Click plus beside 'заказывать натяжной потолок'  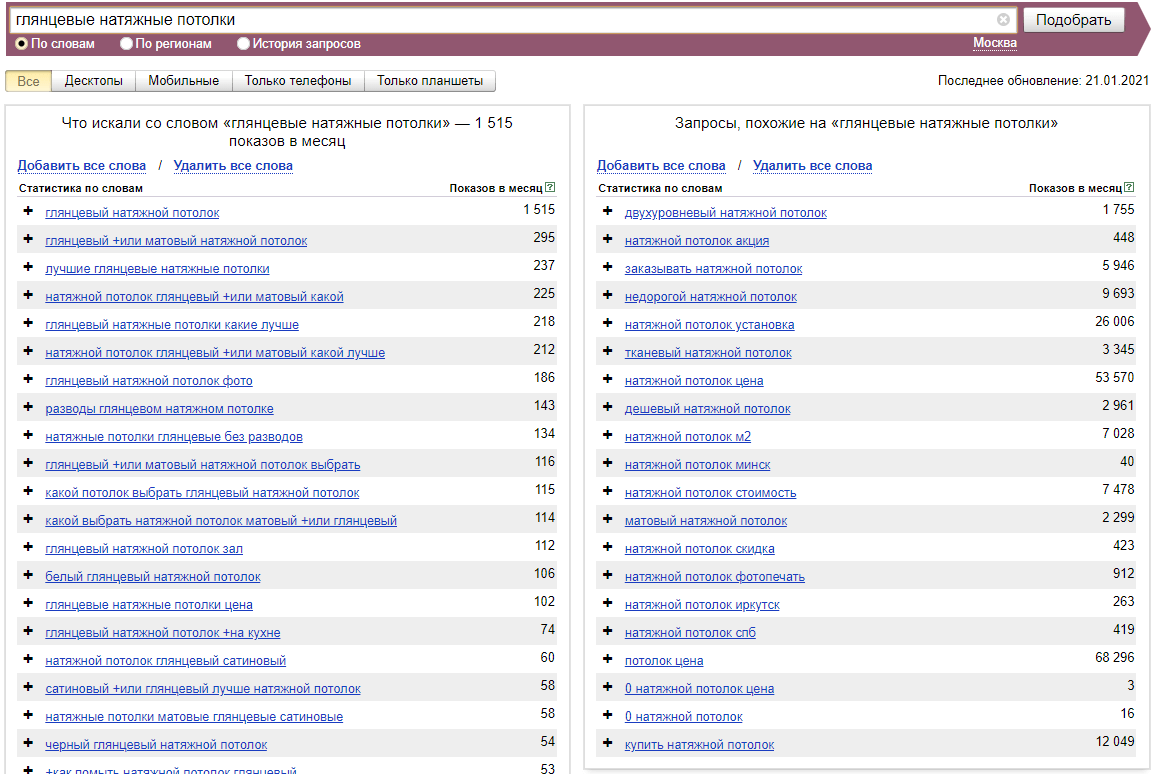coord(608,267)
